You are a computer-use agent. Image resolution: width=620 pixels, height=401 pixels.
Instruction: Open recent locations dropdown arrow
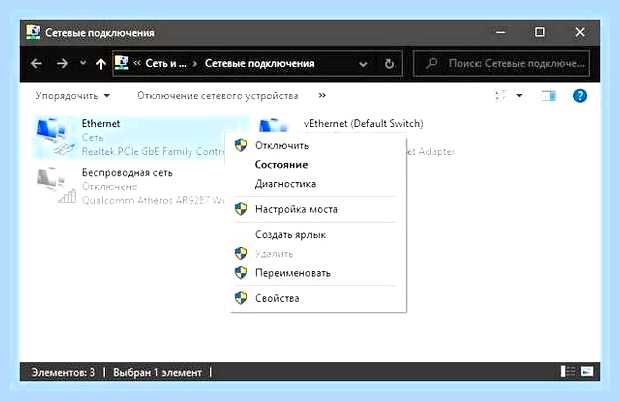(83, 63)
